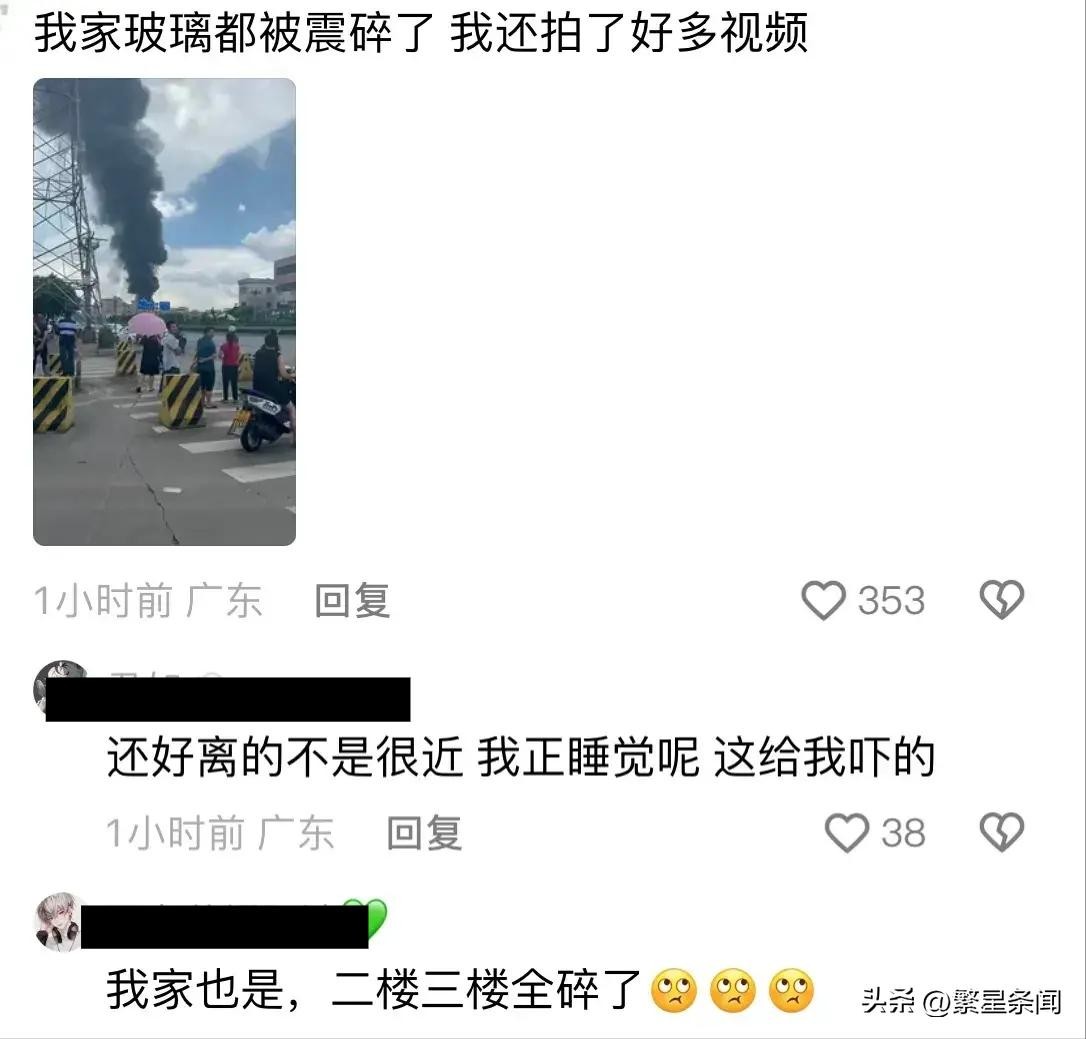Select the comment 我家也是，二楼三楼全碎了
This screenshot has height=1039, width=1086.
375,991
